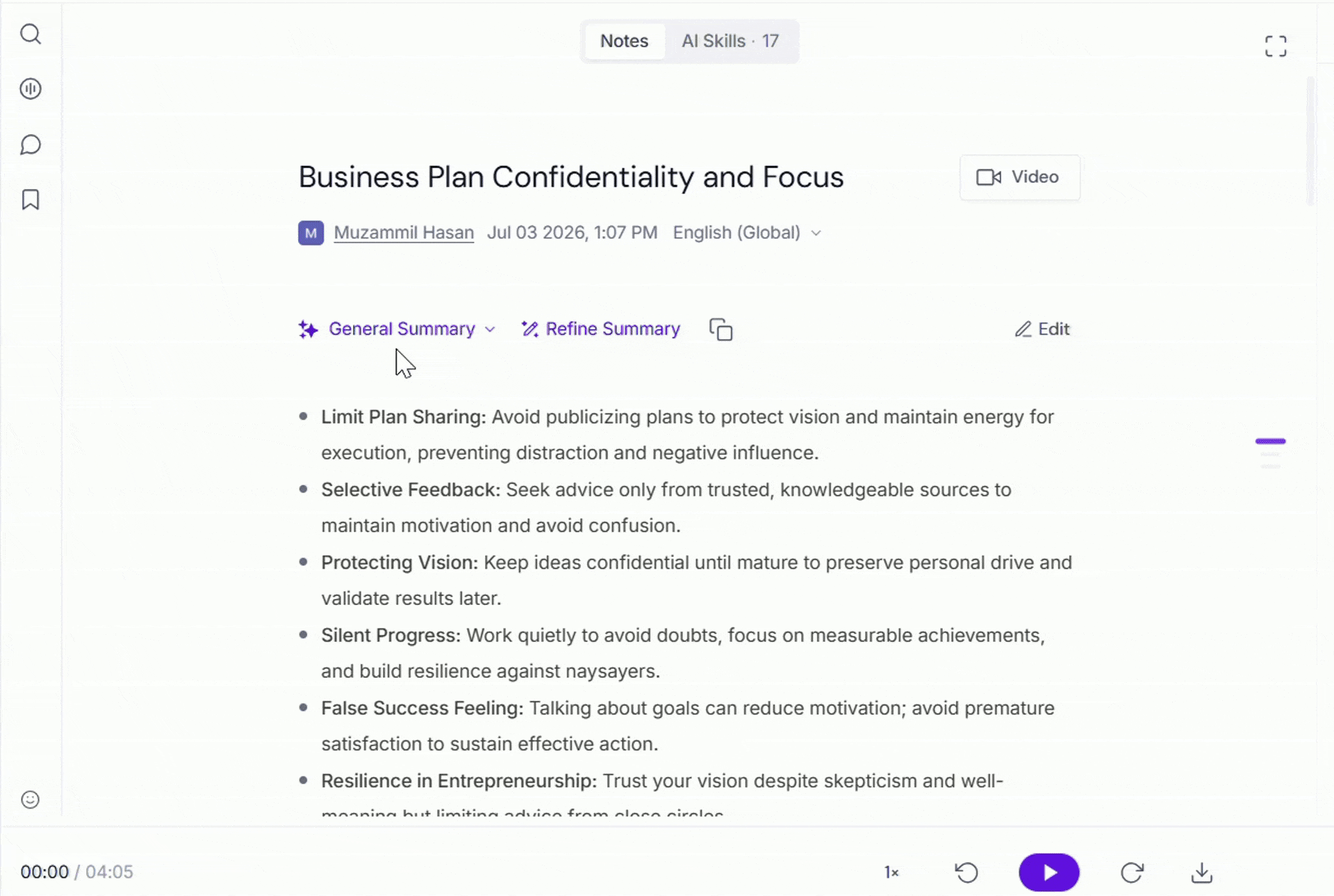Play the recording

click(x=1049, y=872)
